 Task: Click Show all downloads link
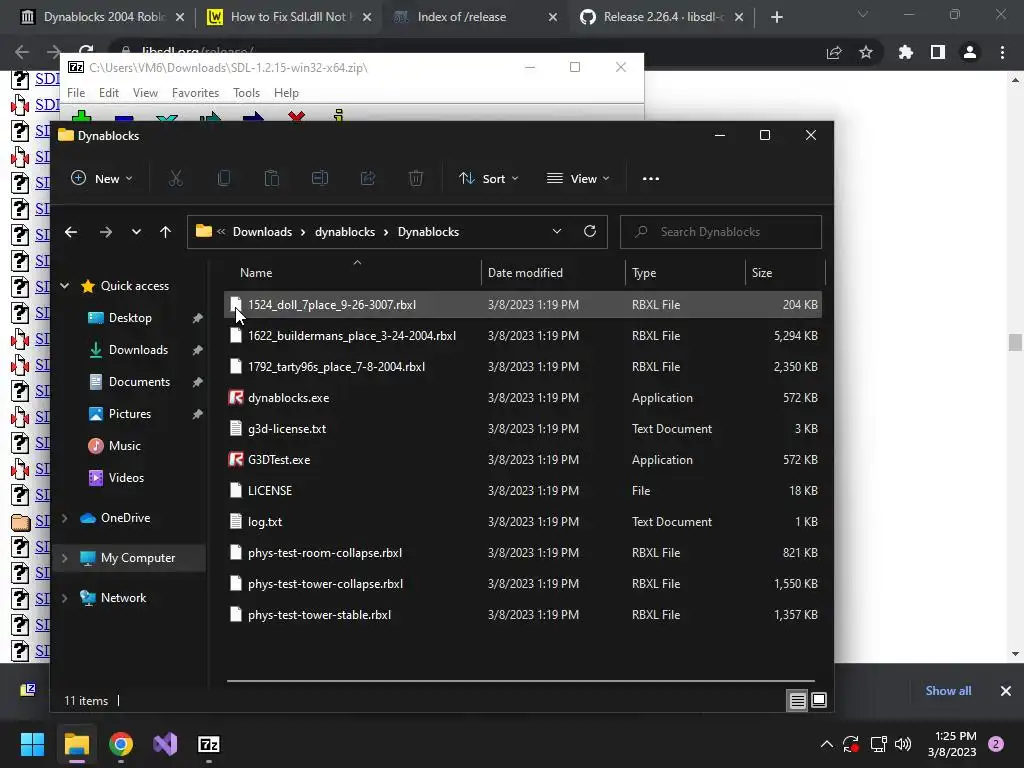948,690
